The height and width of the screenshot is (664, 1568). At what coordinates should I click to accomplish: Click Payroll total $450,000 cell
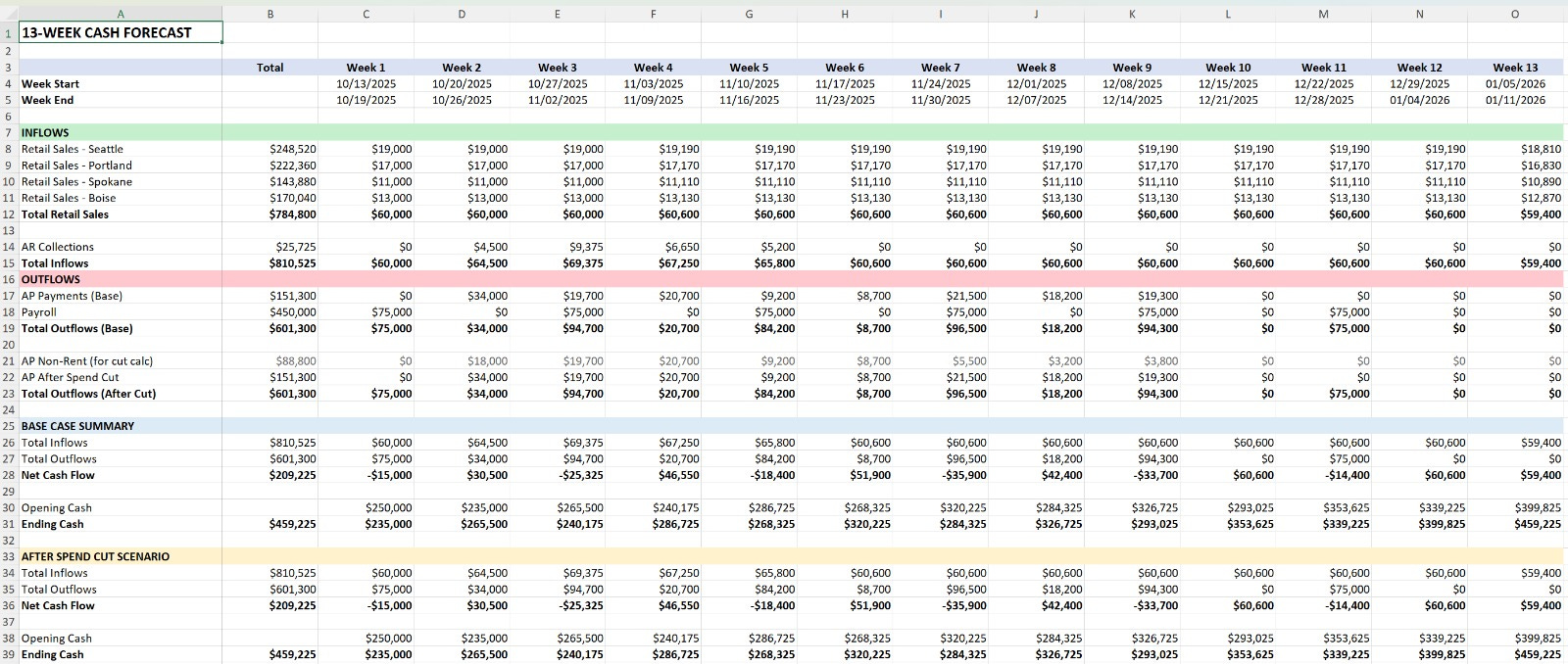[x=270, y=312]
